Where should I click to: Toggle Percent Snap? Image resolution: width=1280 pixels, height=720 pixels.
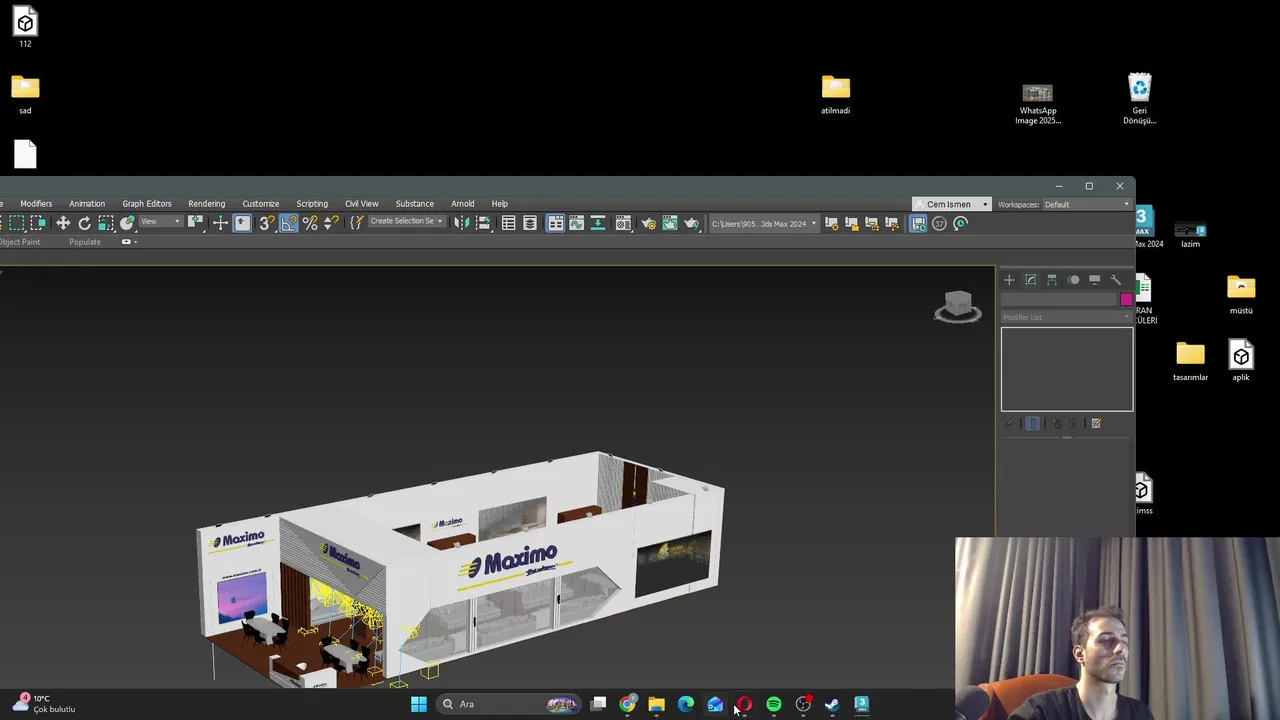click(310, 223)
